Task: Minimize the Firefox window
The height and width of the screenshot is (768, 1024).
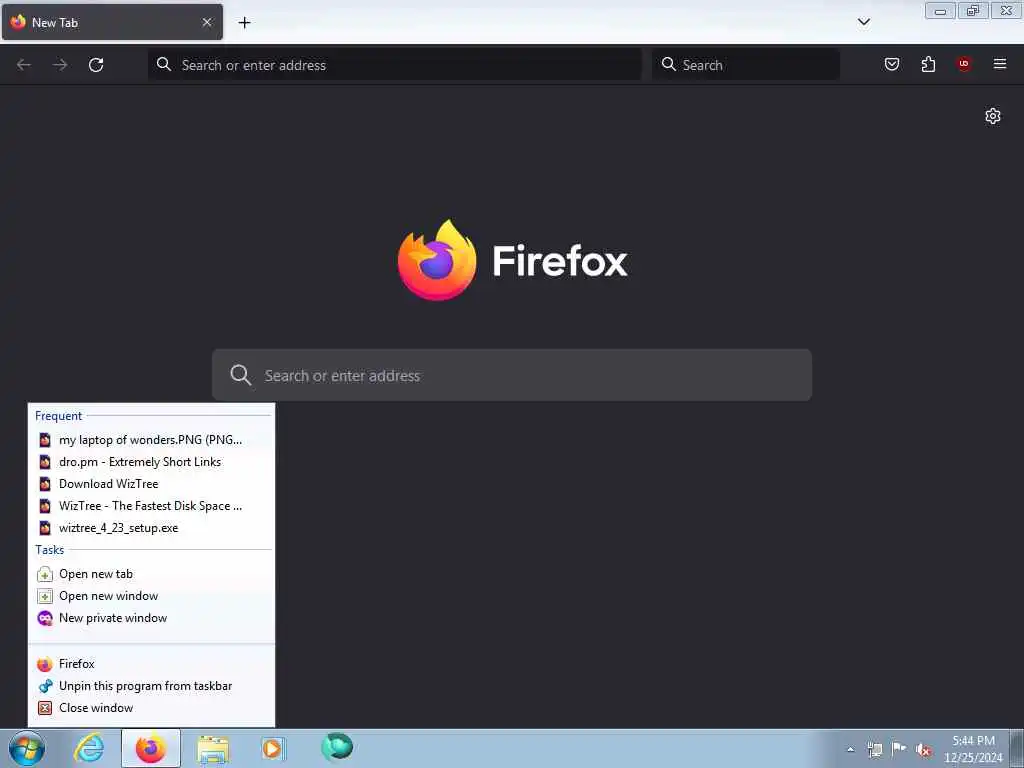Action: 940,10
